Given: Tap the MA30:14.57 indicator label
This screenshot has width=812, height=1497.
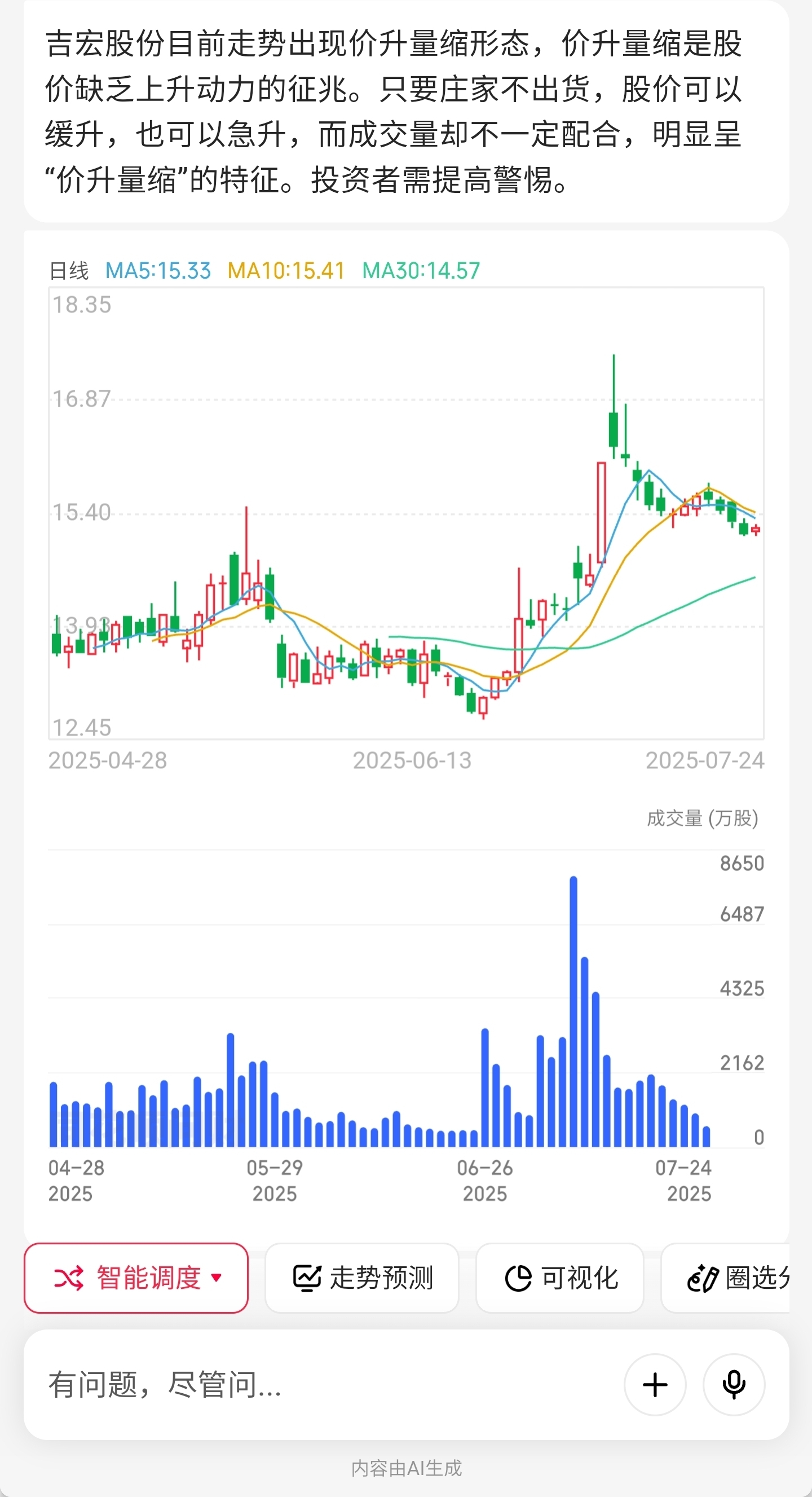Looking at the screenshot, I should 421,271.
